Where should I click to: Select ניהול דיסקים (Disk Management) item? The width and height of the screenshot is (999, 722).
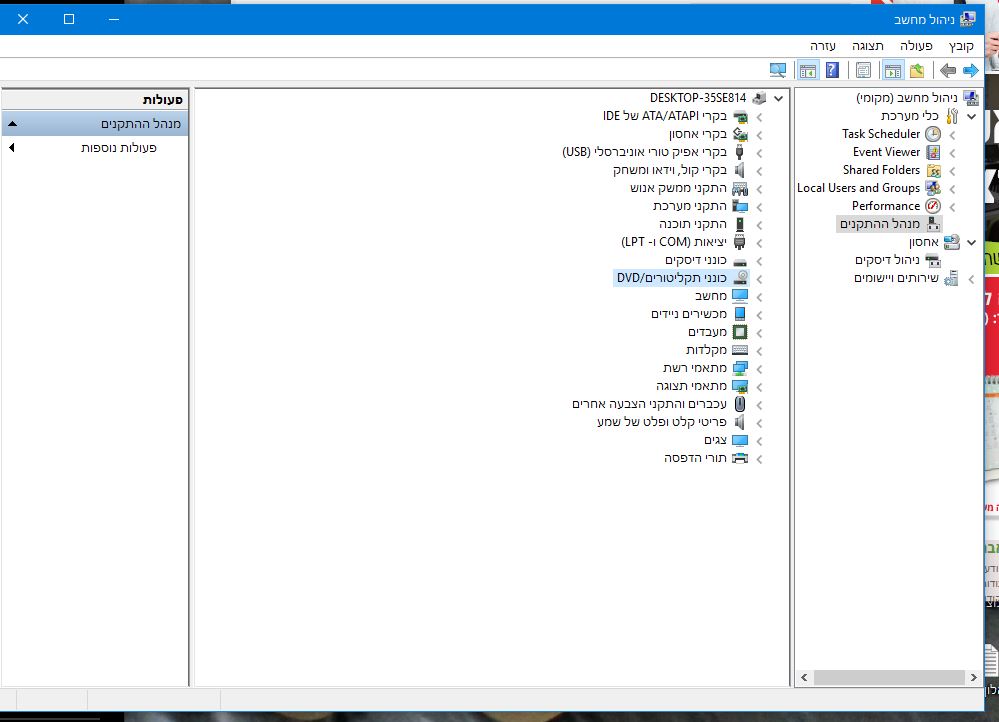[x=888, y=260]
